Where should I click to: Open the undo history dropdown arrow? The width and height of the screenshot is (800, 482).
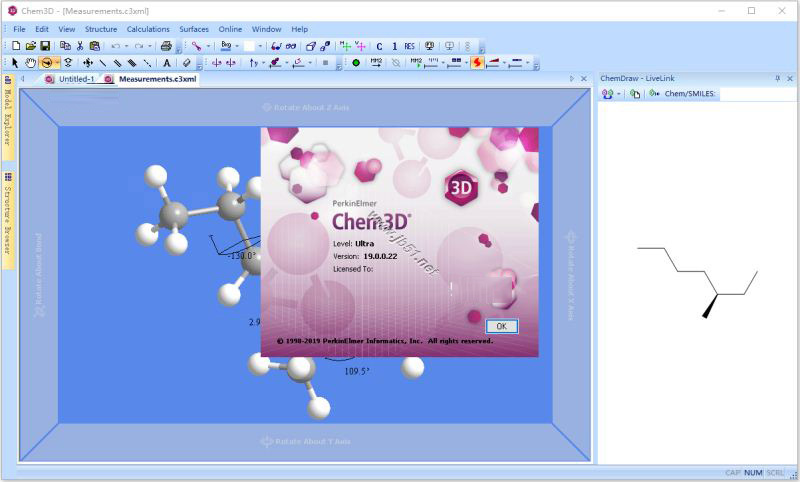pos(127,46)
